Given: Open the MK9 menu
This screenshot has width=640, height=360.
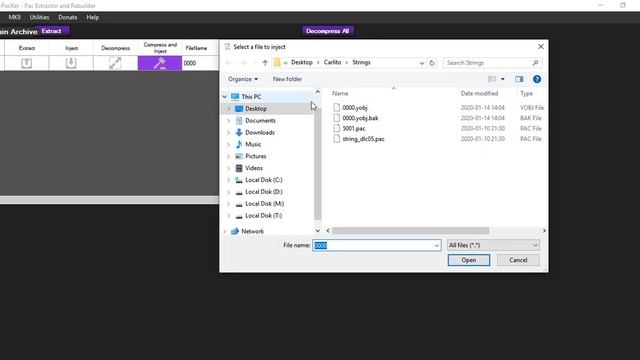Looking at the screenshot, I should pyautogui.click(x=14, y=17).
